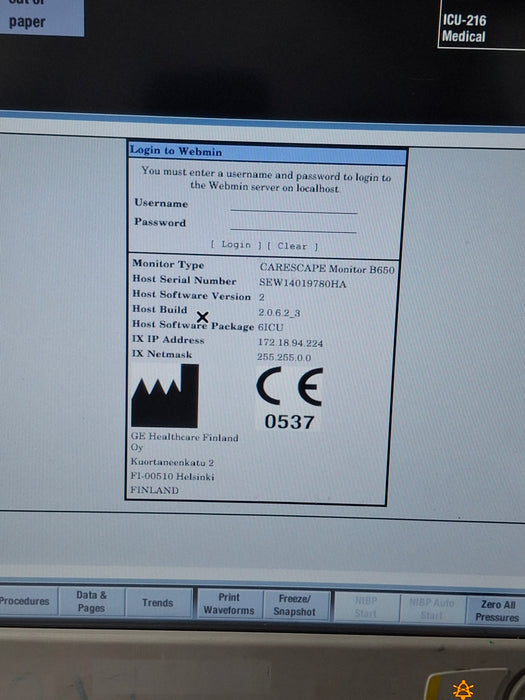Click the Host Software Version label
The width and height of the screenshot is (525, 700).
pyautogui.click(x=192, y=295)
